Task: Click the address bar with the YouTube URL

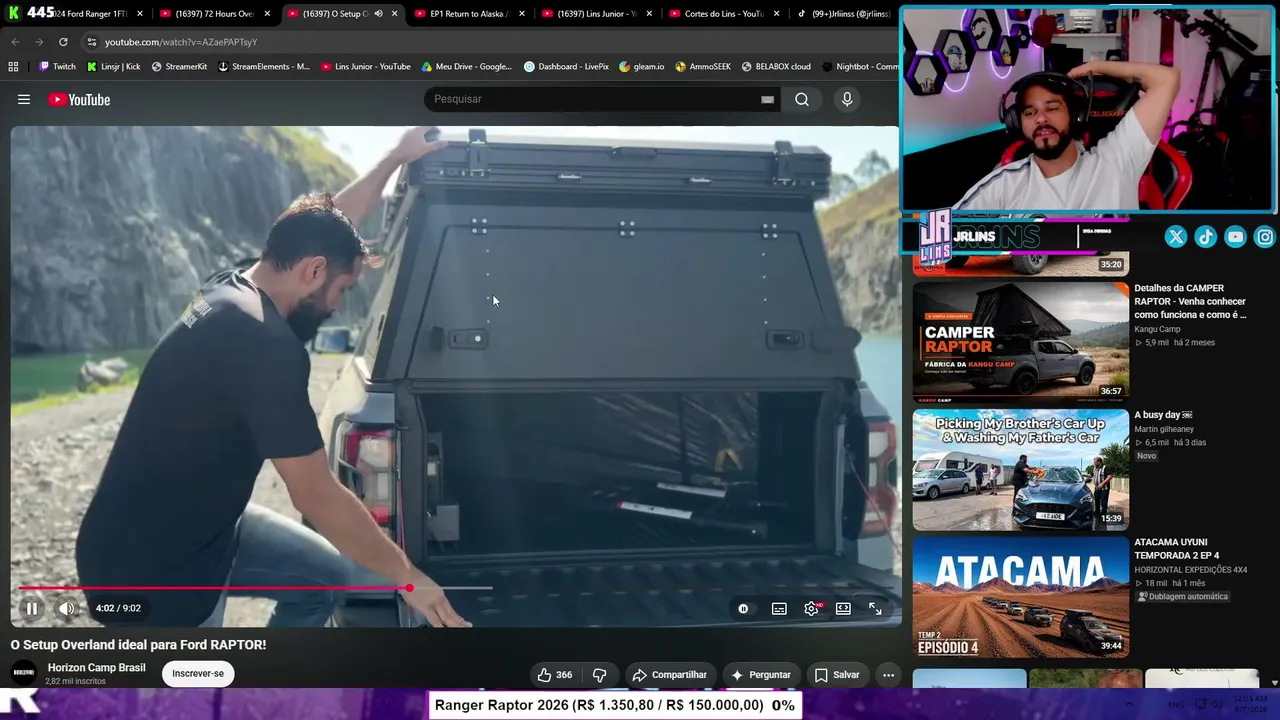Action: [x=490, y=42]
